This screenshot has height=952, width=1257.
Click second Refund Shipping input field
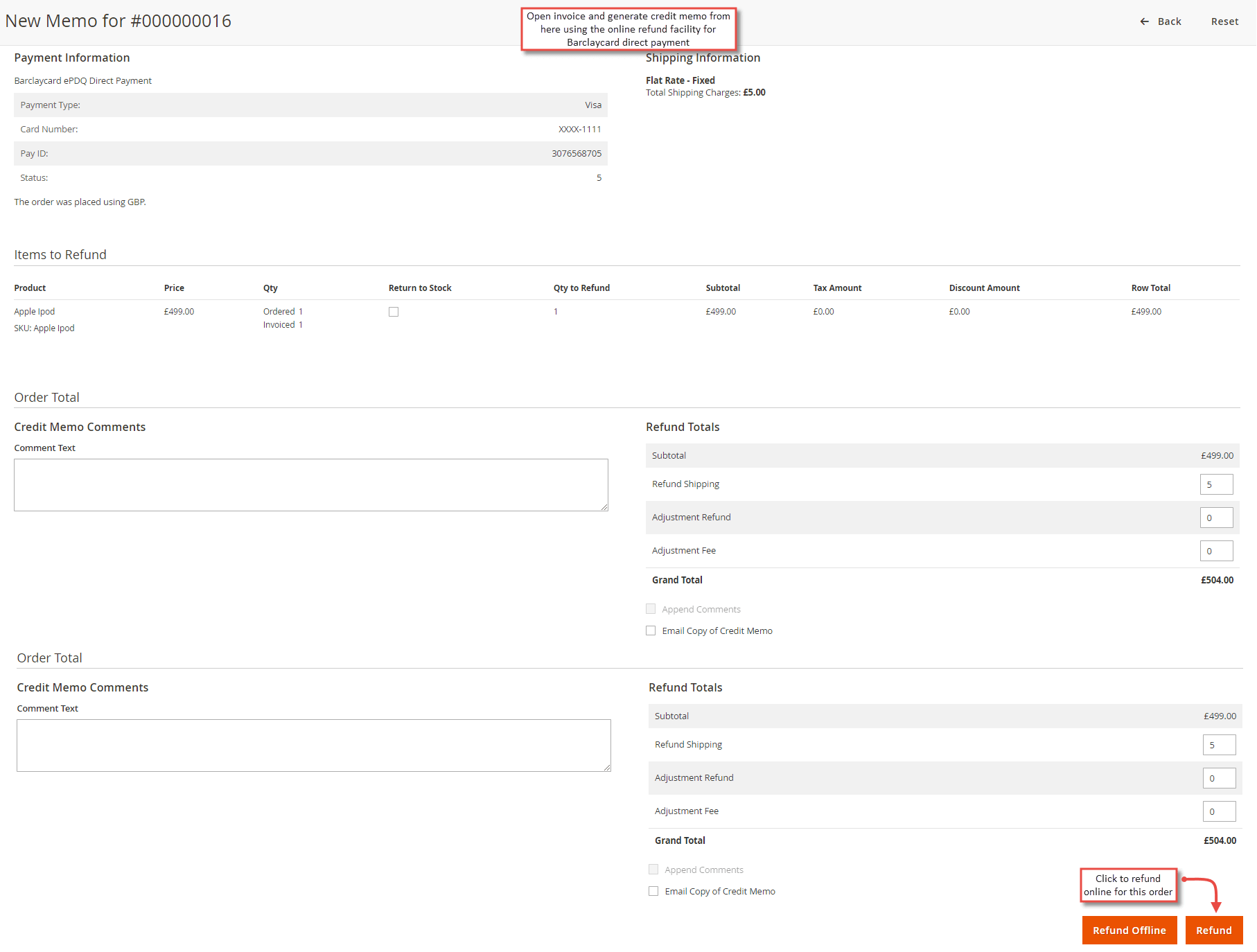pyautogui.click(x=1219, y=745)
